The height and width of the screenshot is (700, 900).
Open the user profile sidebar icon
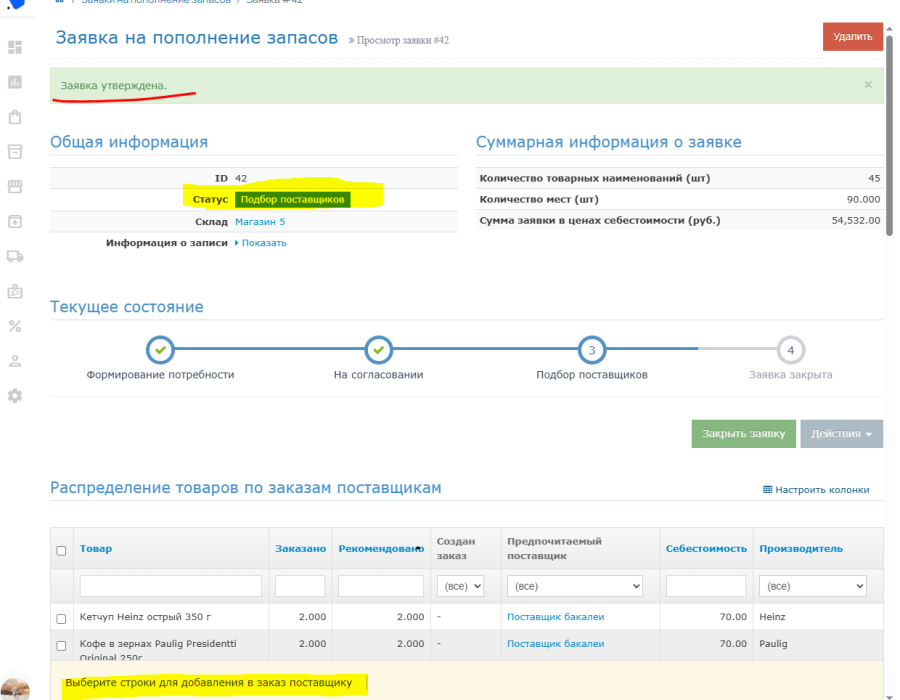tap(15, 361)
